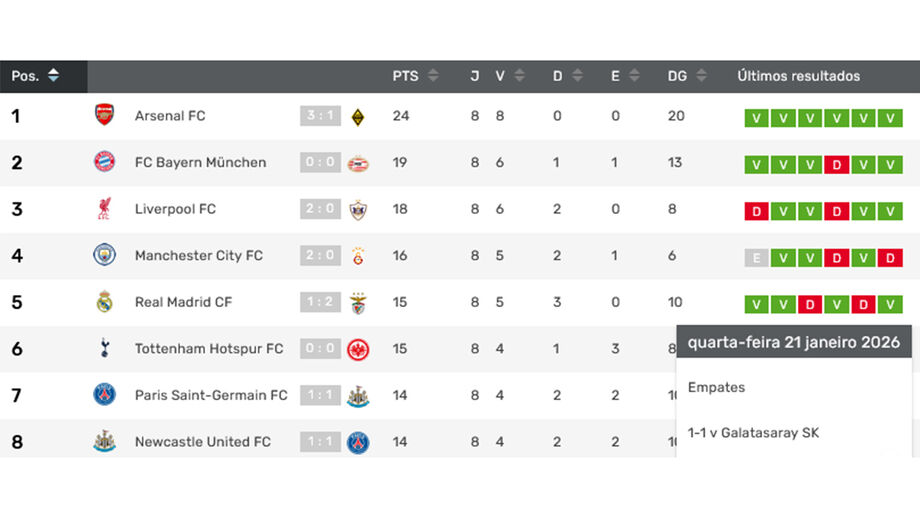Image resolution: width=920 pixels, height=518 pixels.
Task: Open Arsenal's 3:1 match score
Action: [x=320, y=116]
